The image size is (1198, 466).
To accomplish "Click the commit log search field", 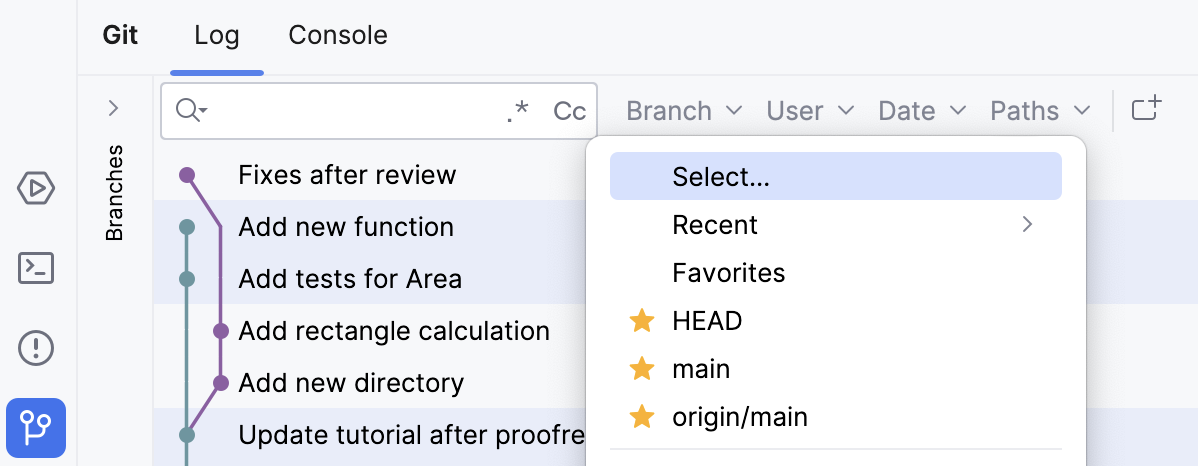I will click(355, 111).
